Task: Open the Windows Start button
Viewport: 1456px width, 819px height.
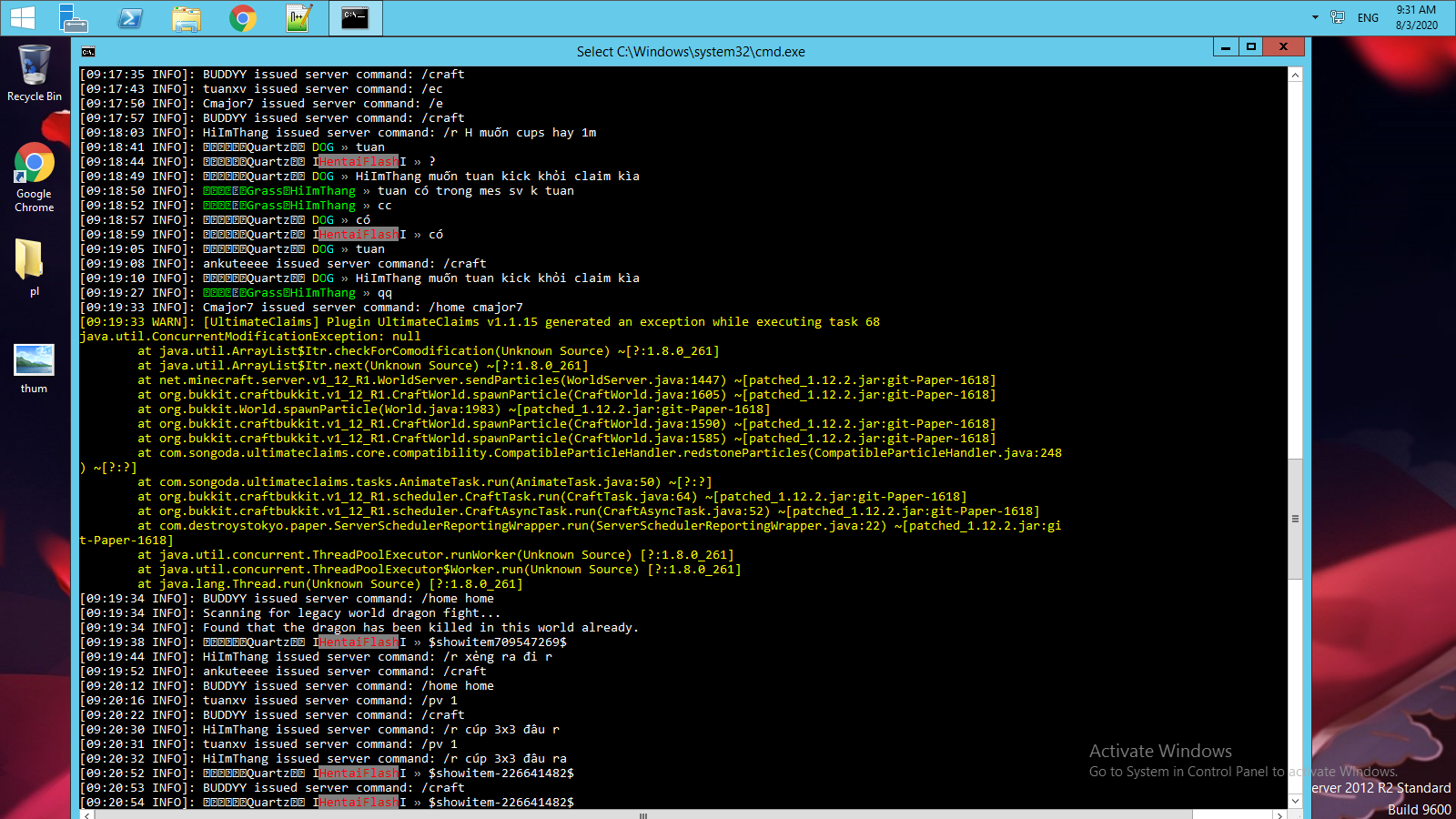Action: tap(23, 17)
